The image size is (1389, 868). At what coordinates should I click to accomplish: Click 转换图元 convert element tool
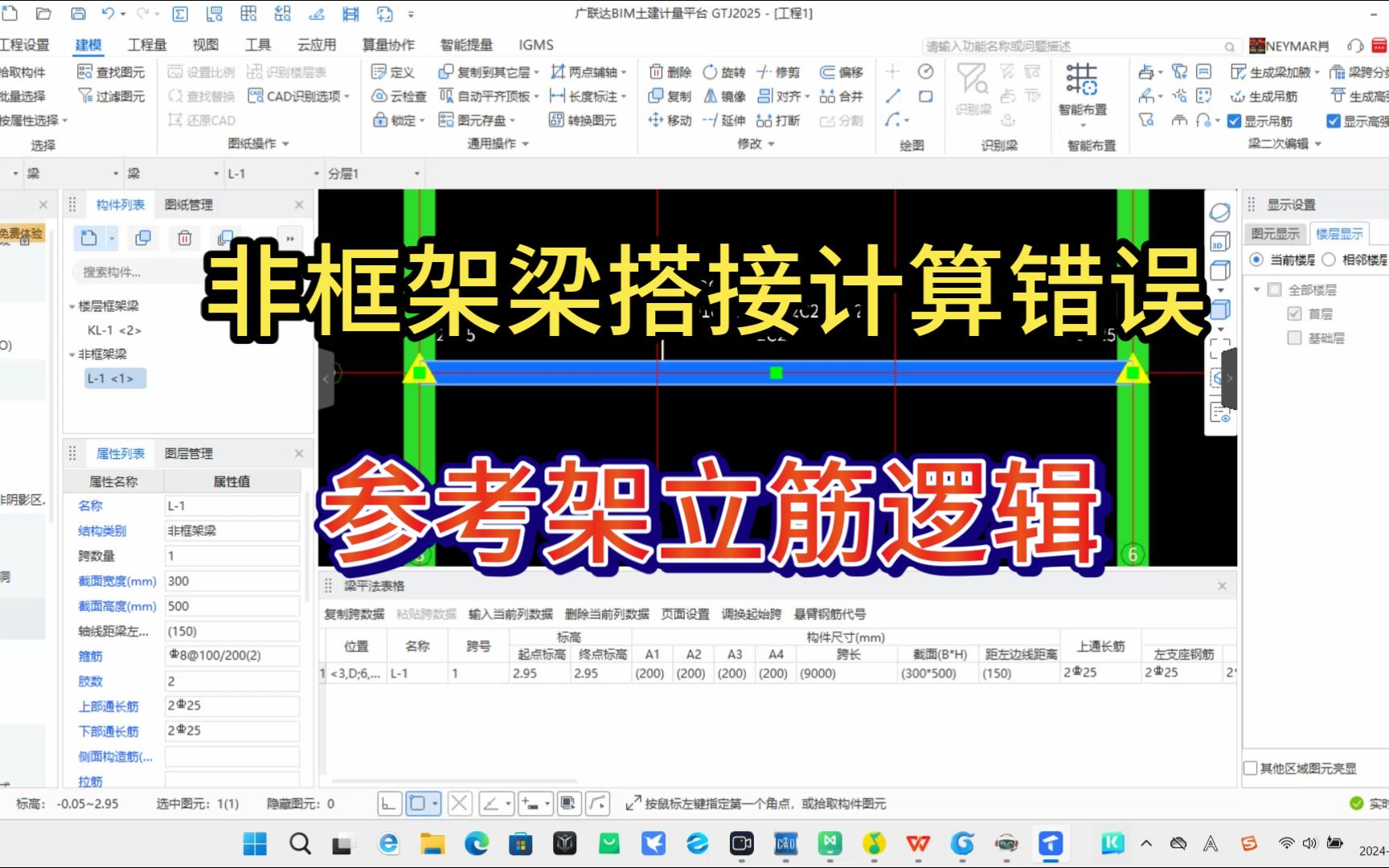[x=583, y=121]
